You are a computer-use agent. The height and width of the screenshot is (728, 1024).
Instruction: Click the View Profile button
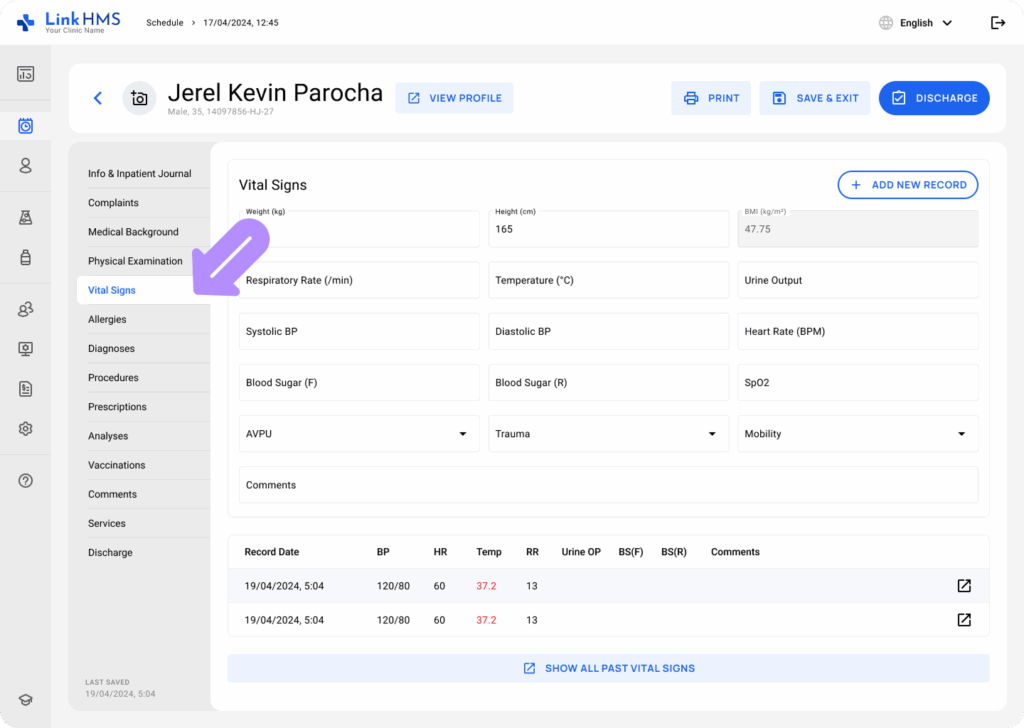click(x=455, y=98)
